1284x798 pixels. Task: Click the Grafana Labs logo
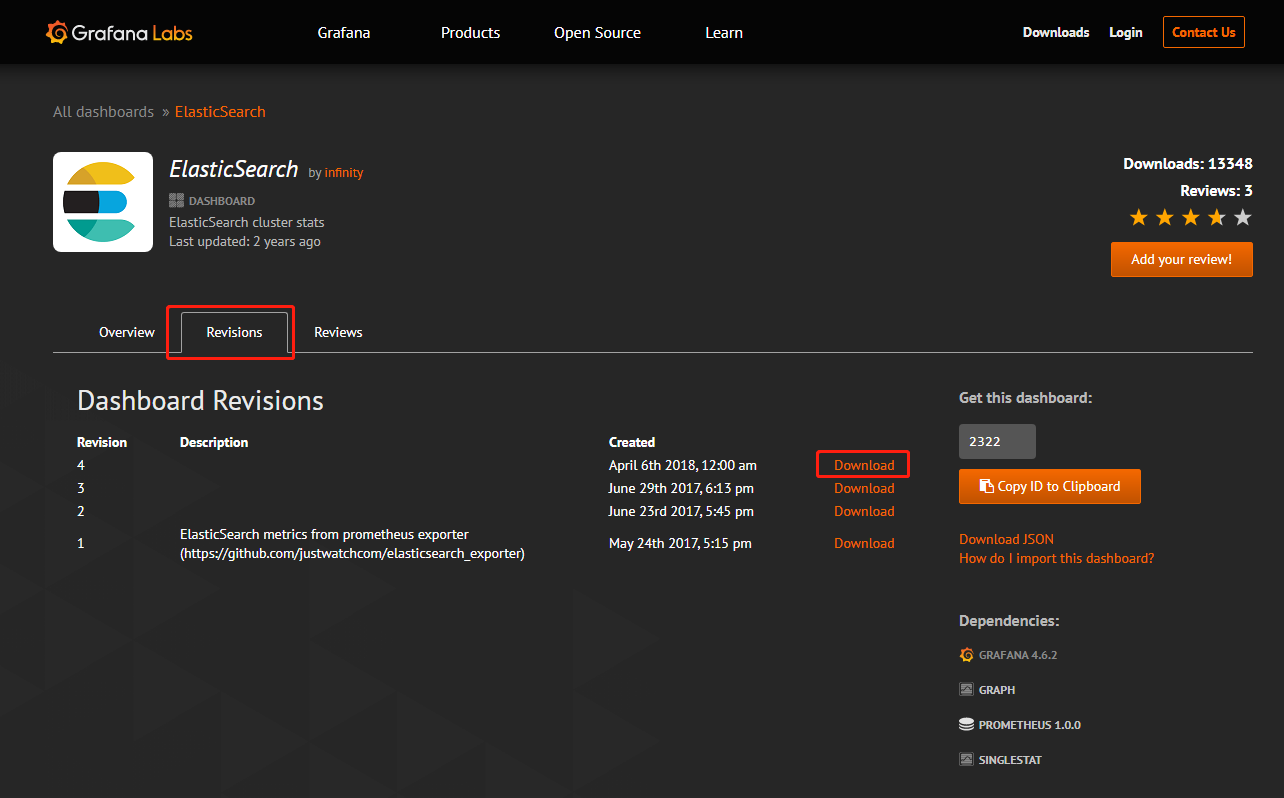point(119,33)
